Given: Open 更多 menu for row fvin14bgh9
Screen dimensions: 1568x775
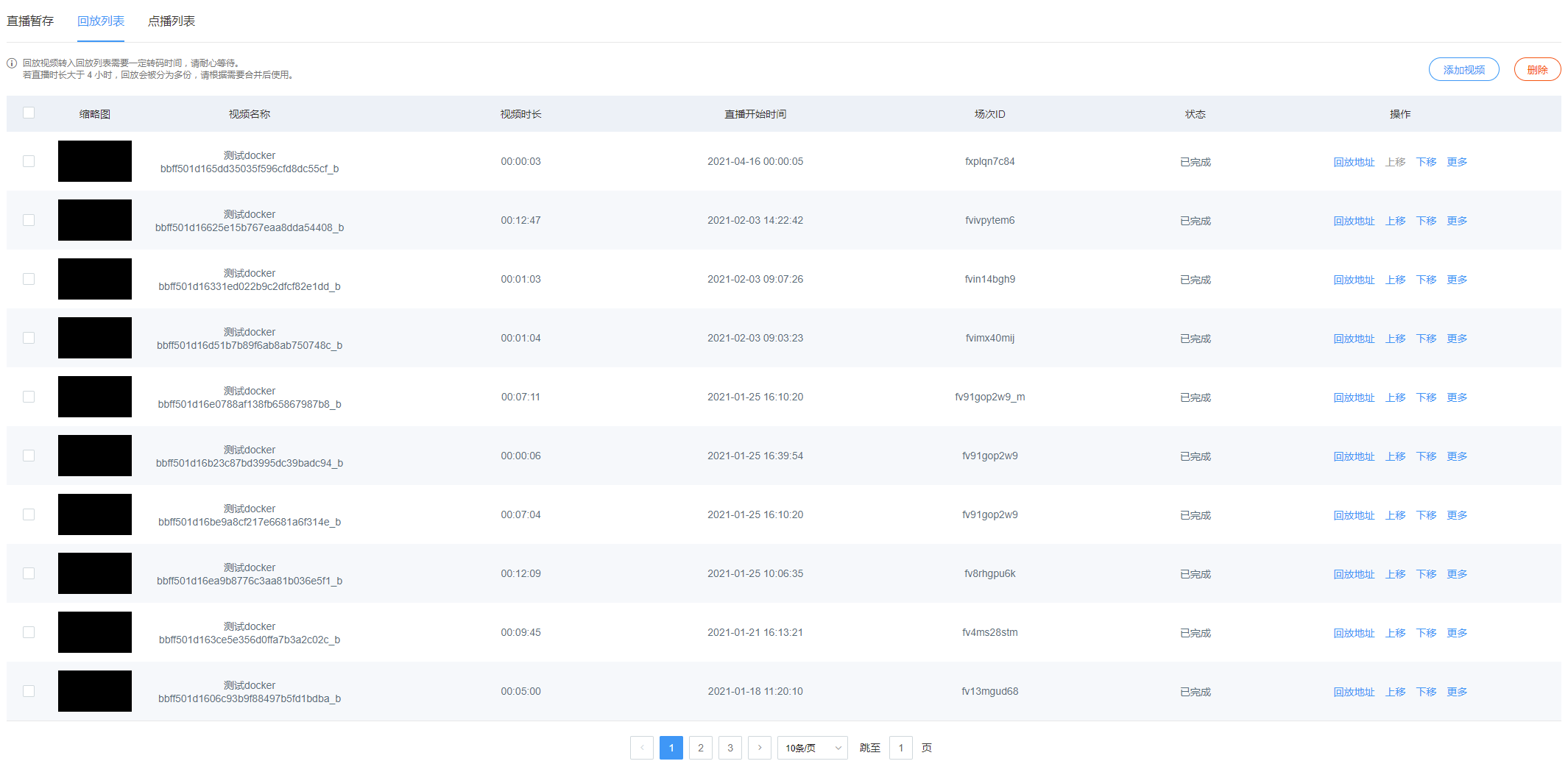Looking at the screenshot, I should 1457,280.
